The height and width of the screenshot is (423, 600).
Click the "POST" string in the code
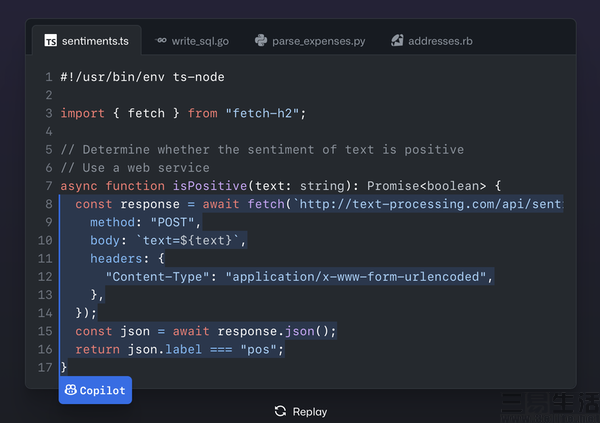click(176, 222)
